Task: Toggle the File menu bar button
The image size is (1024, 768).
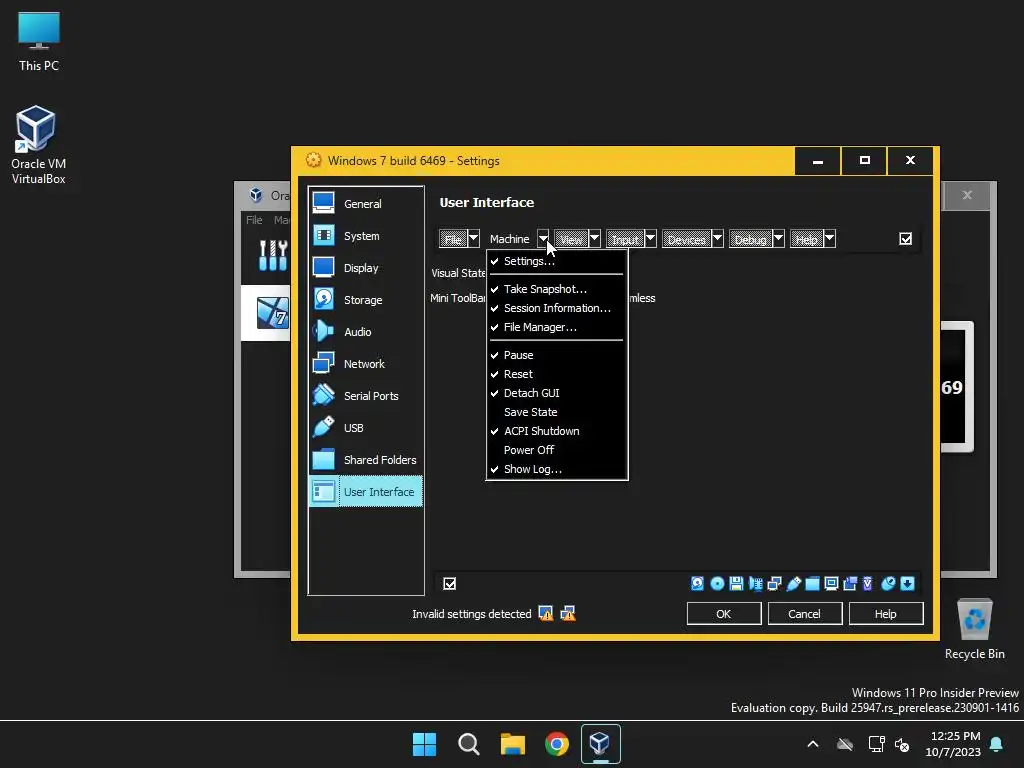Action: (x=453, y=239)
